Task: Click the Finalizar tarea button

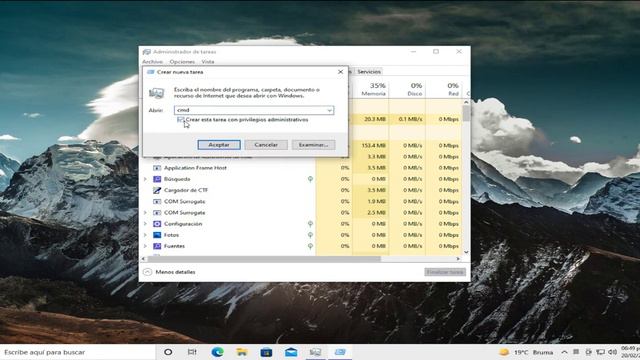Action: [445, 272]
